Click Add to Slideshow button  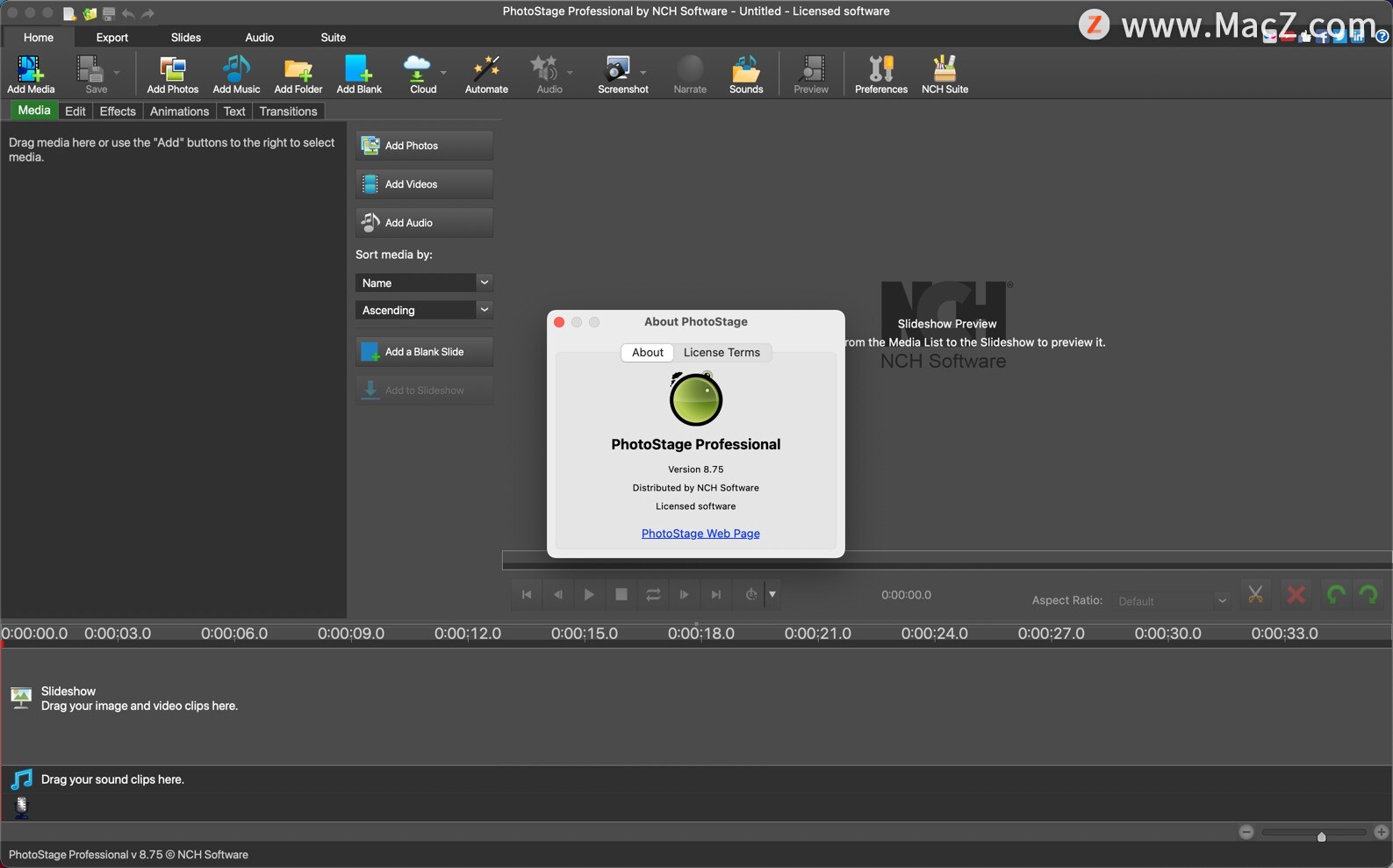(x=424, y=391)
